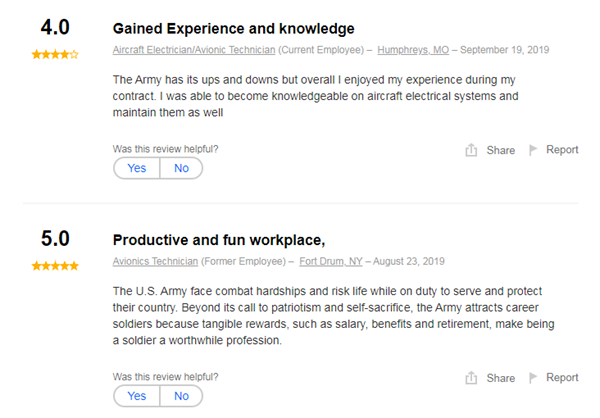Click the share icon on the Fort Drum review

coord(471,378)
